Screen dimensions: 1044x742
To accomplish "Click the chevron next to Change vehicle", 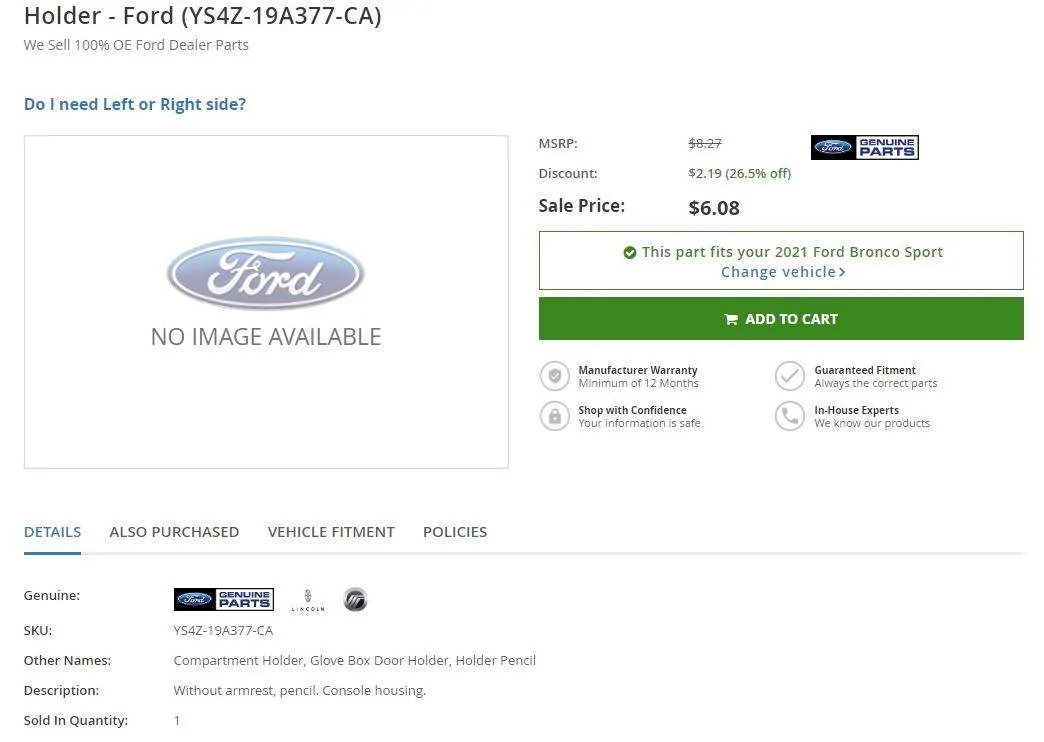I will coord(842,272).
